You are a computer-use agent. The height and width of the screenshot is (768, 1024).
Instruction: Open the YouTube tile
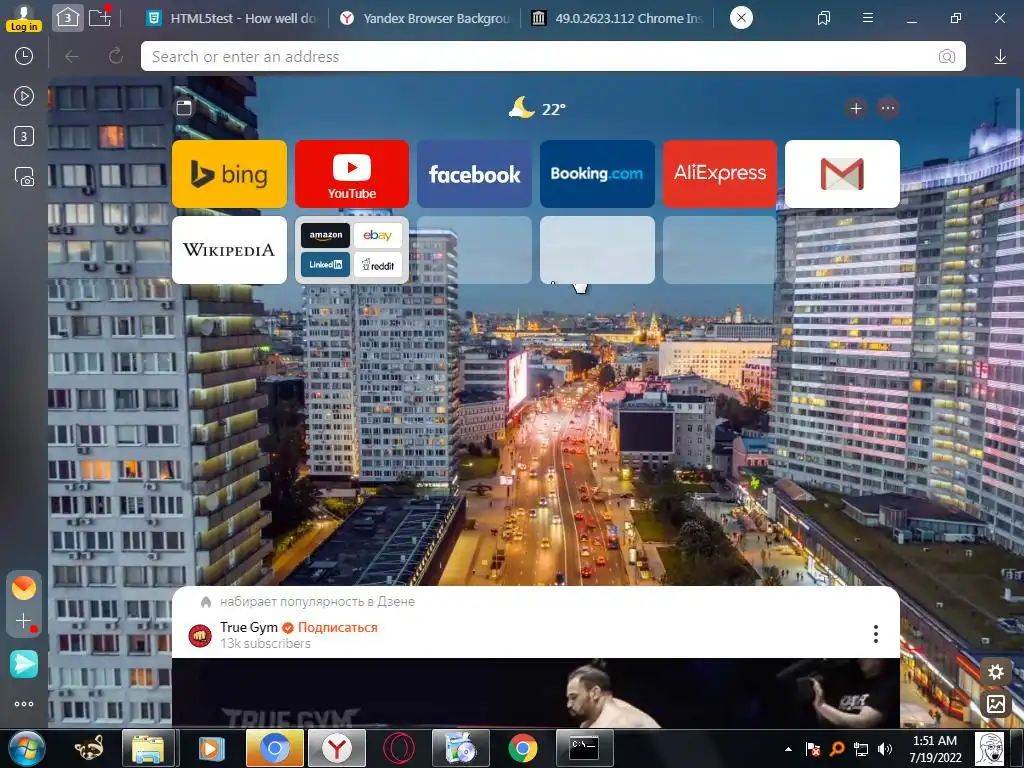352,174
